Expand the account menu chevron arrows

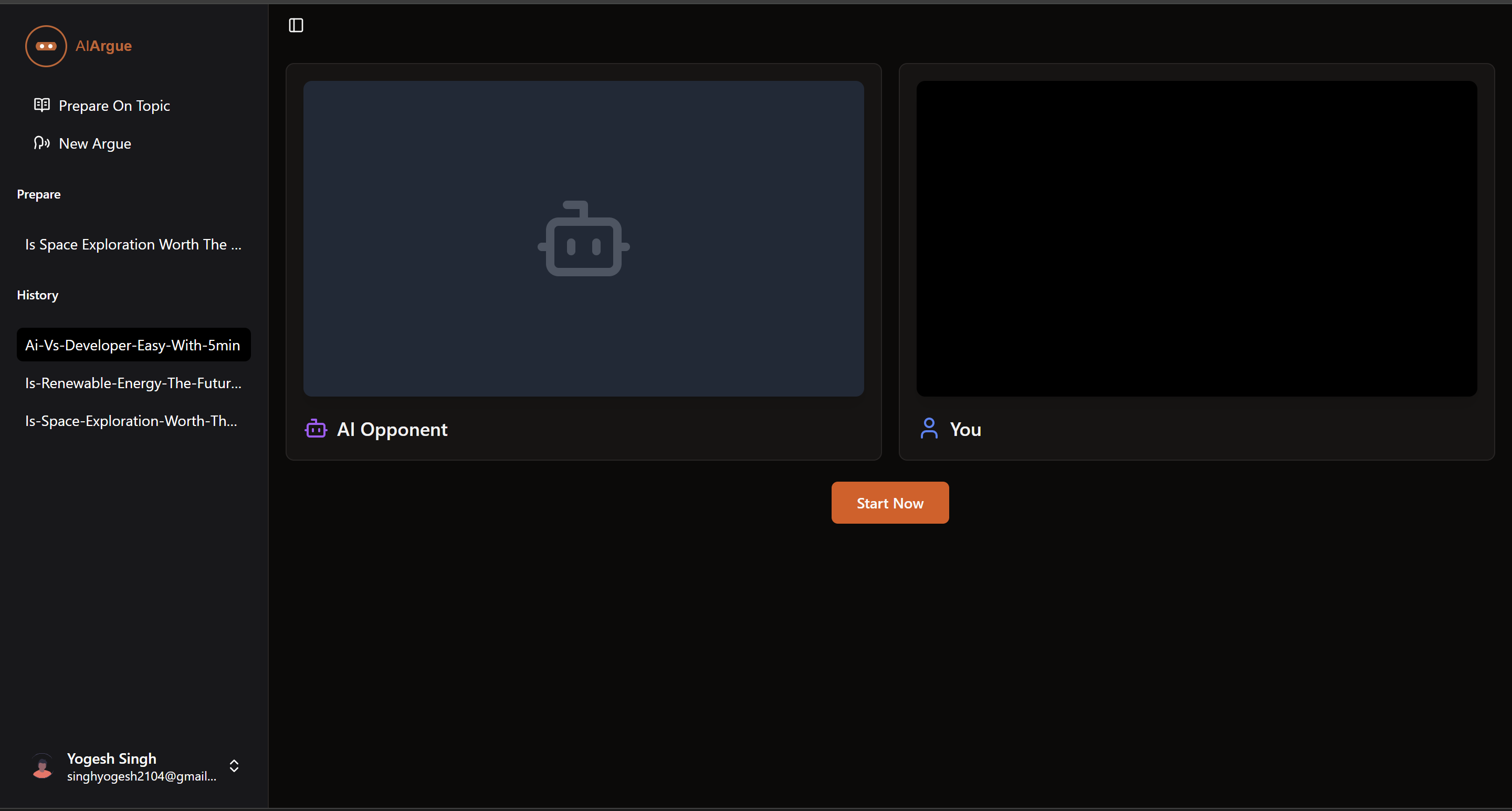click(x=234, y=766)
